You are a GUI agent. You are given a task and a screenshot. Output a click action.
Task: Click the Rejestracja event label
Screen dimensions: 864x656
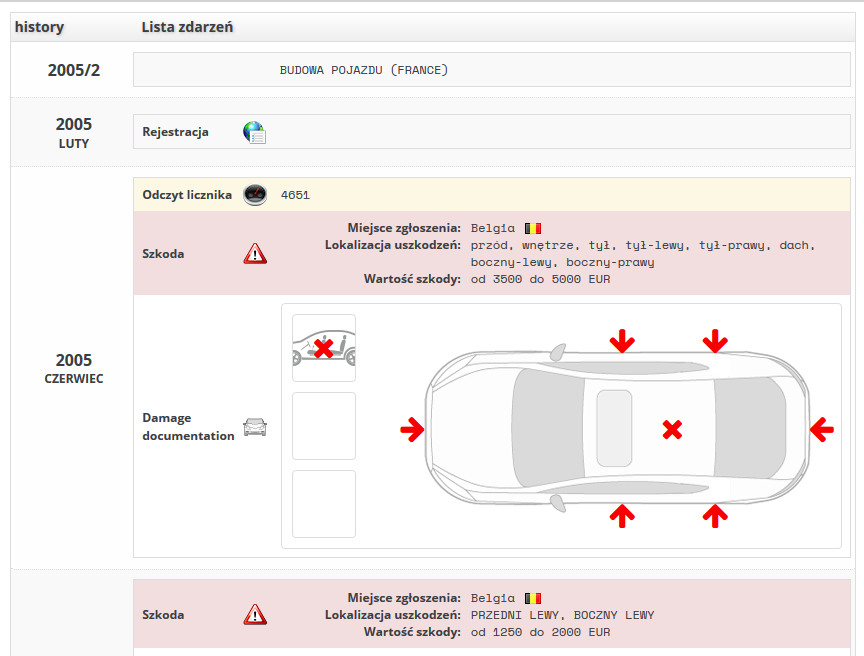pos(176,132)
